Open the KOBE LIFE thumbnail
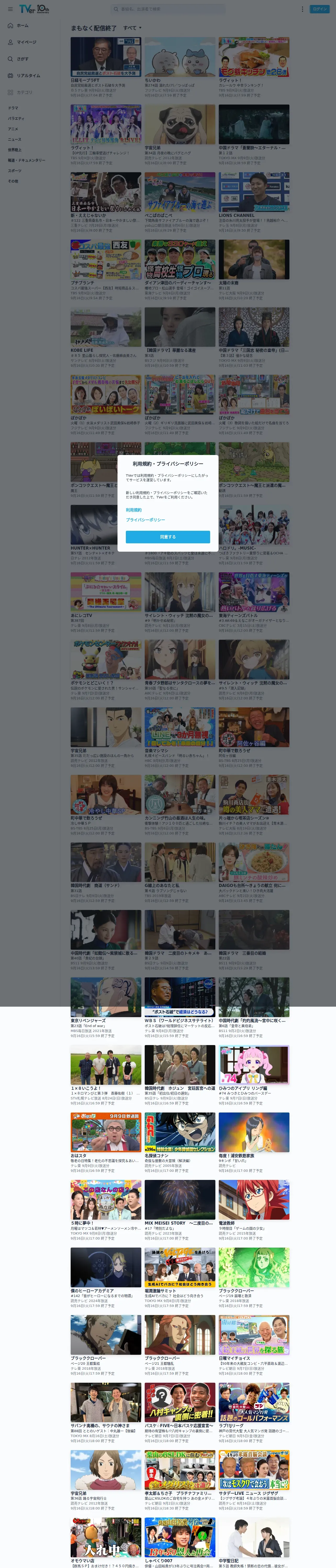The image size is (336, 1568). 105,327
